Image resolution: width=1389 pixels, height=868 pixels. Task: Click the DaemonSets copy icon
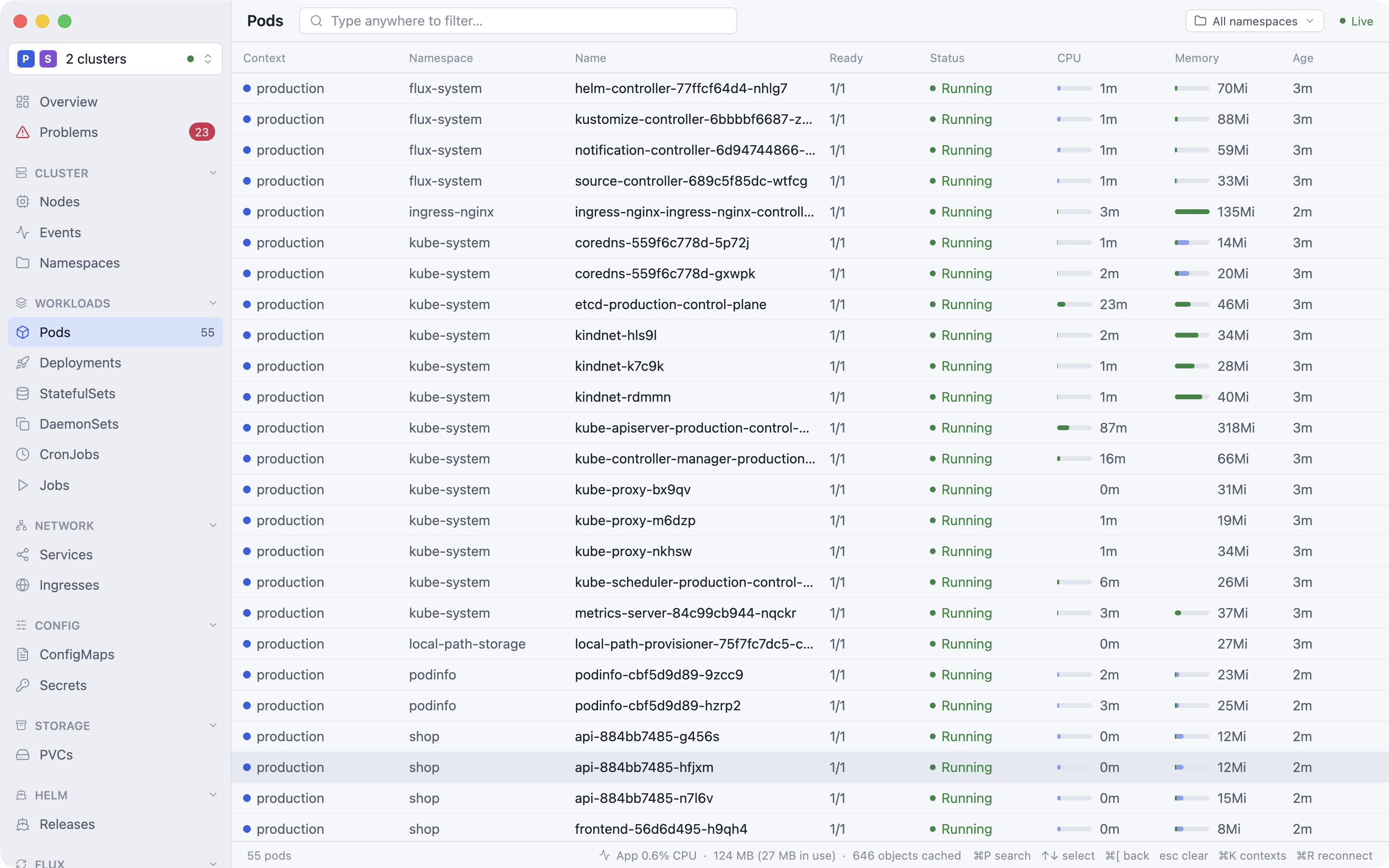[x=22, y=424]
